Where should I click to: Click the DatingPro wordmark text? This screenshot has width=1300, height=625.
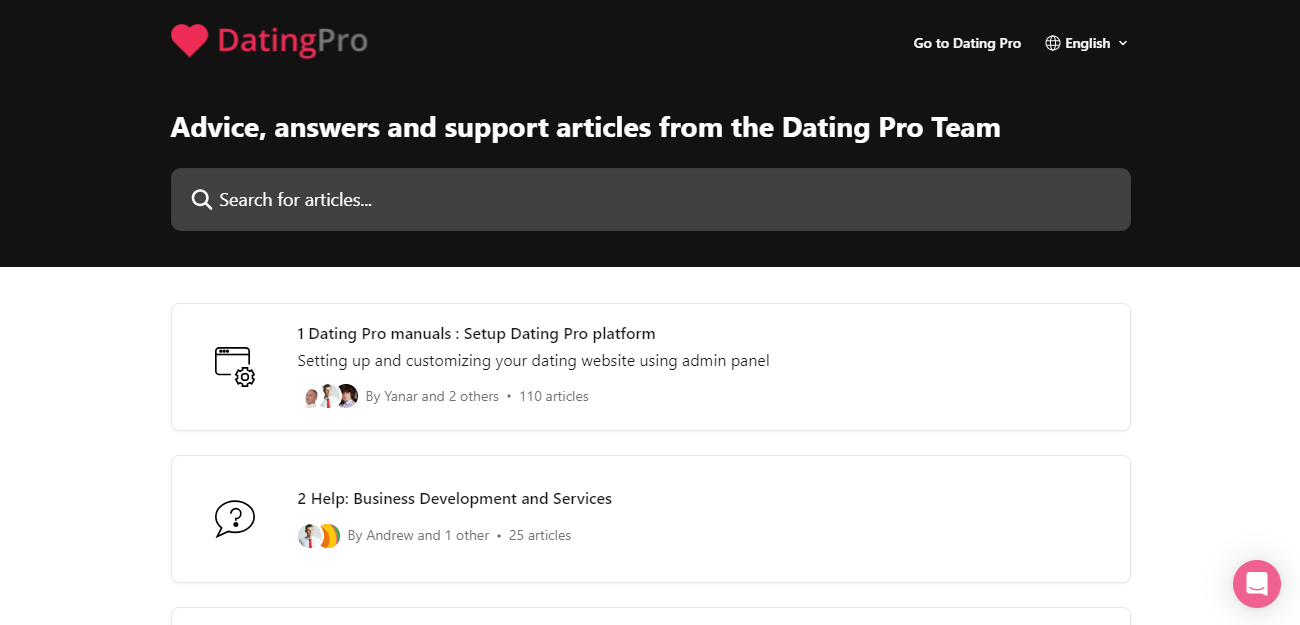(292, 41)
